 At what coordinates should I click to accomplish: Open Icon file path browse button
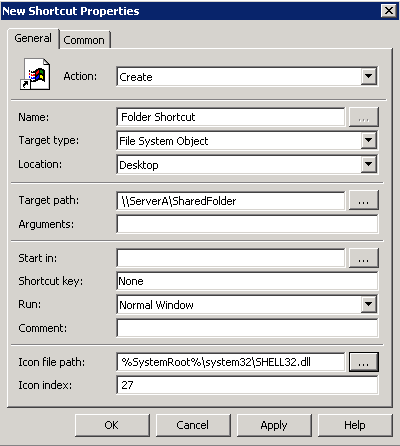pyautogui.click(x=363, y=362)
